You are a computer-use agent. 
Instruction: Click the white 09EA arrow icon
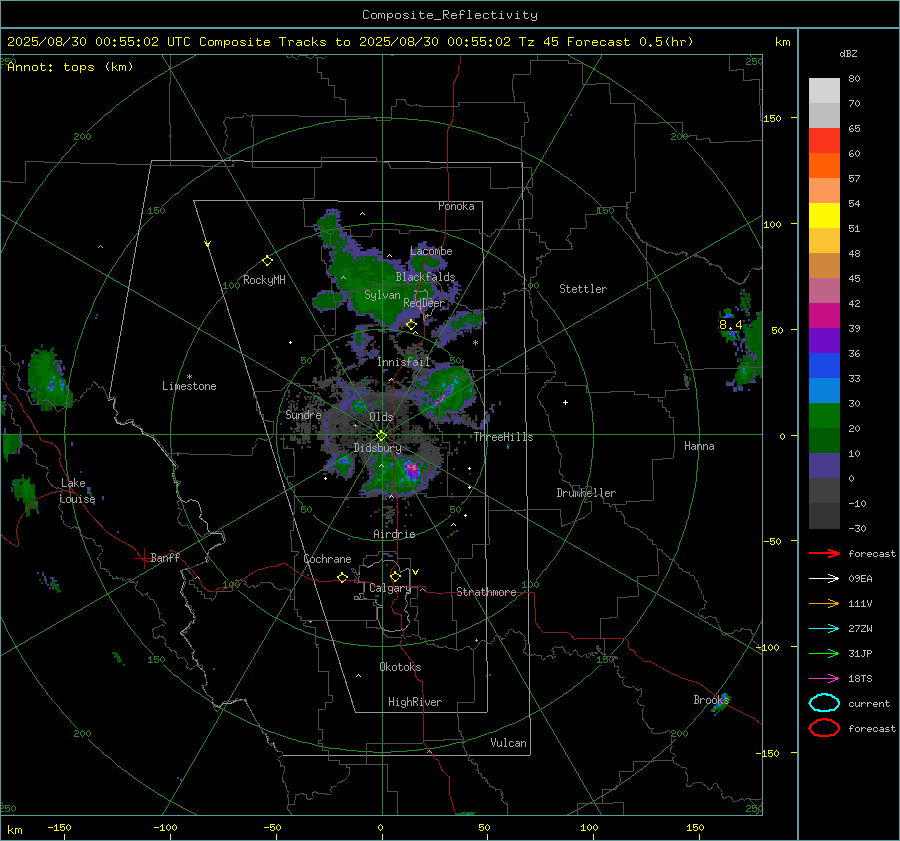[824, 579]
